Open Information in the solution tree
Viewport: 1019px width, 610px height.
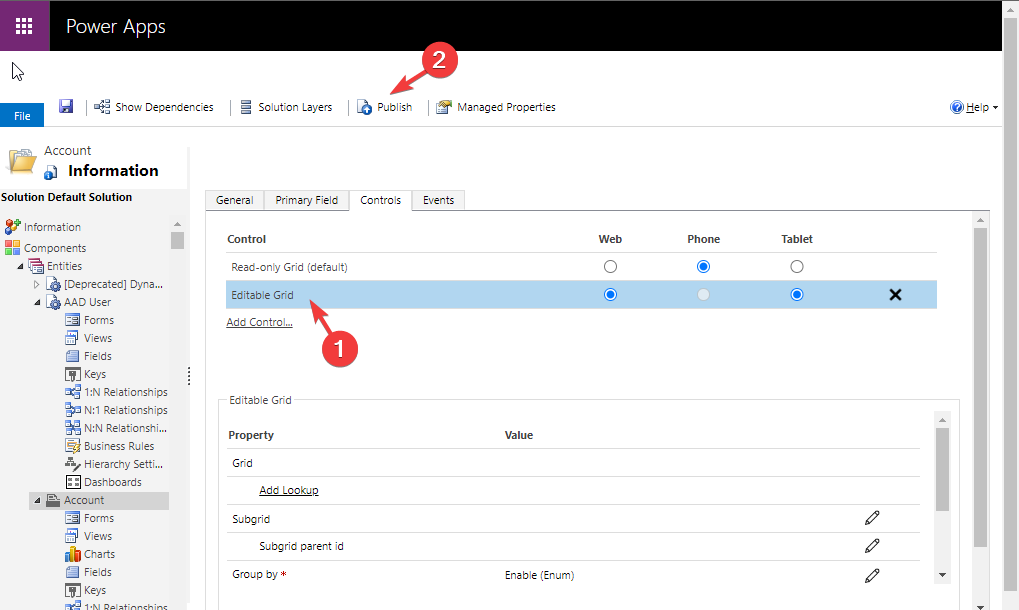pos(52,227)
